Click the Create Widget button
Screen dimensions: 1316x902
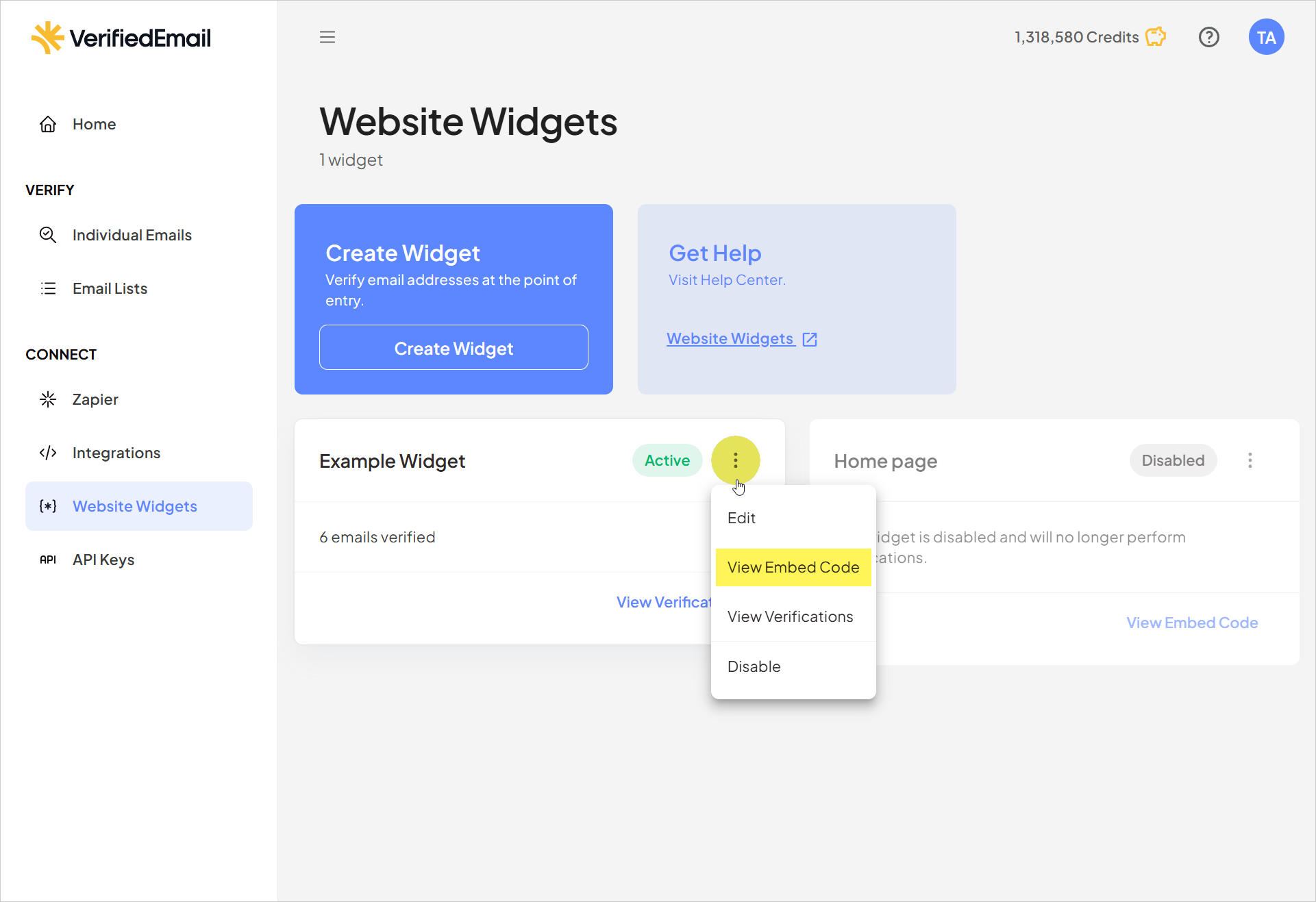click(x=454, y=348)
